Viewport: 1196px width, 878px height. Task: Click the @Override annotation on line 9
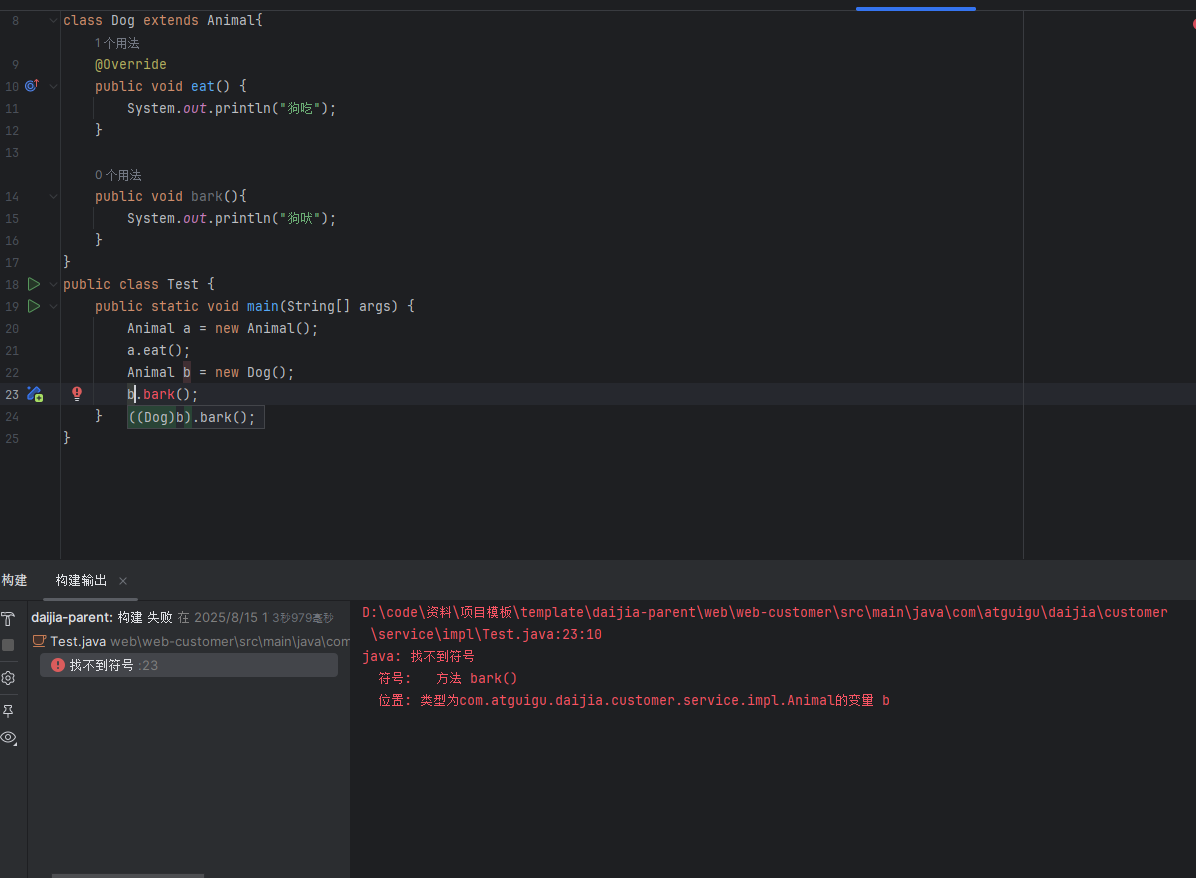click(x=130, y=65)
